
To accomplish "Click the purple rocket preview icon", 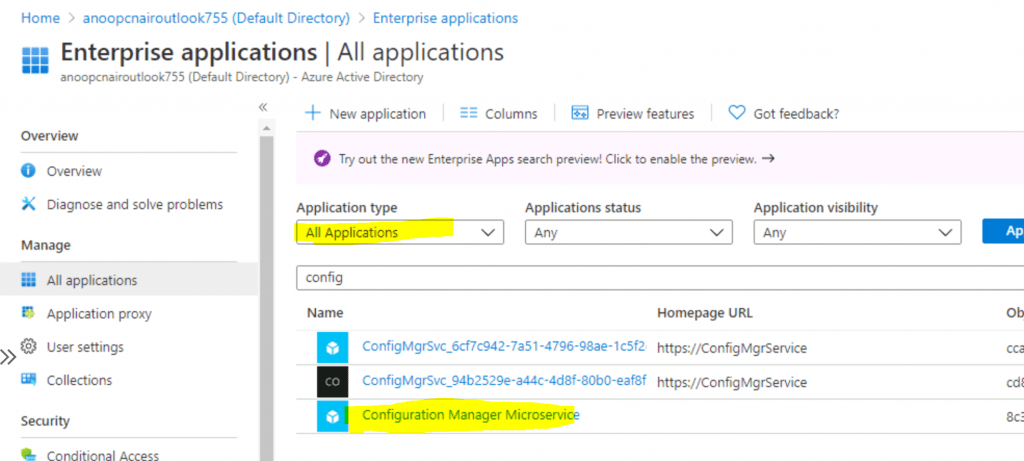I will (322, 159).
